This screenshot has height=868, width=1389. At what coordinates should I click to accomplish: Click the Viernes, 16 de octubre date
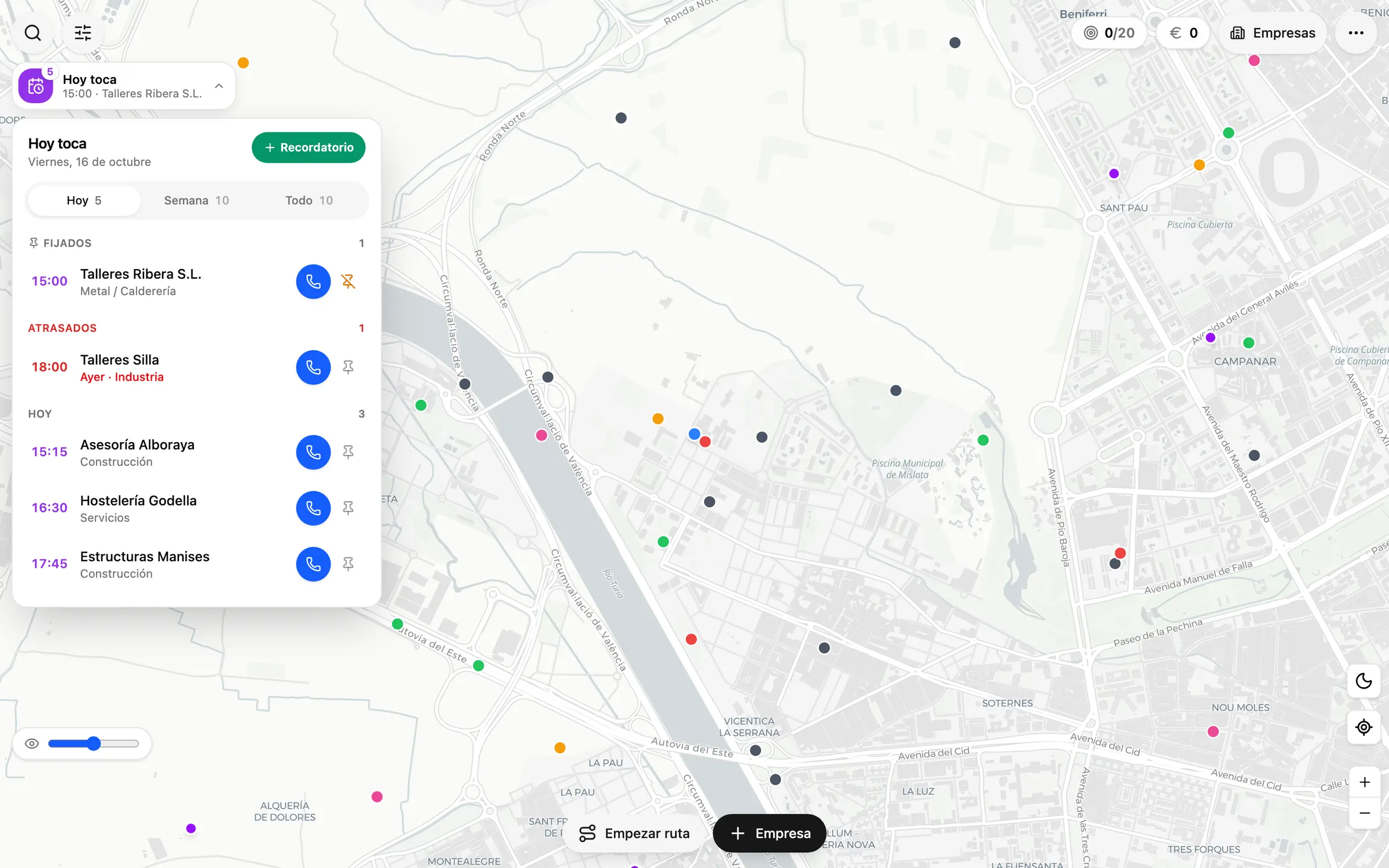[x=90, y=162]
